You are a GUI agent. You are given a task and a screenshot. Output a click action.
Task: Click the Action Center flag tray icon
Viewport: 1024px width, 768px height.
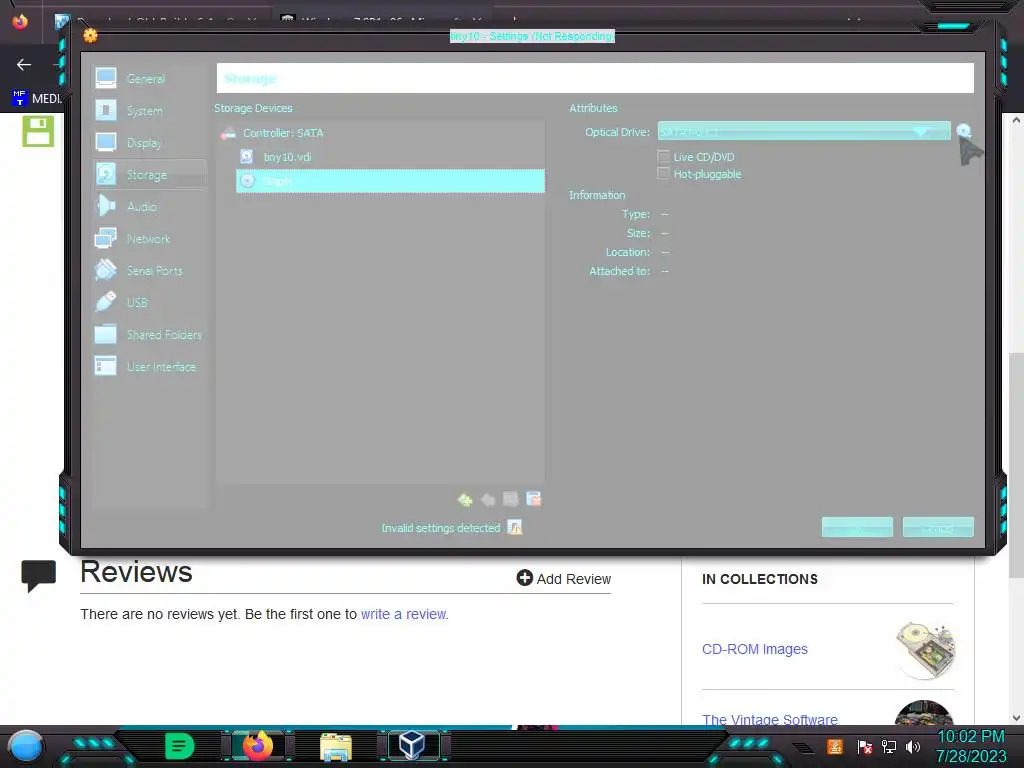(x=865, y=746)
